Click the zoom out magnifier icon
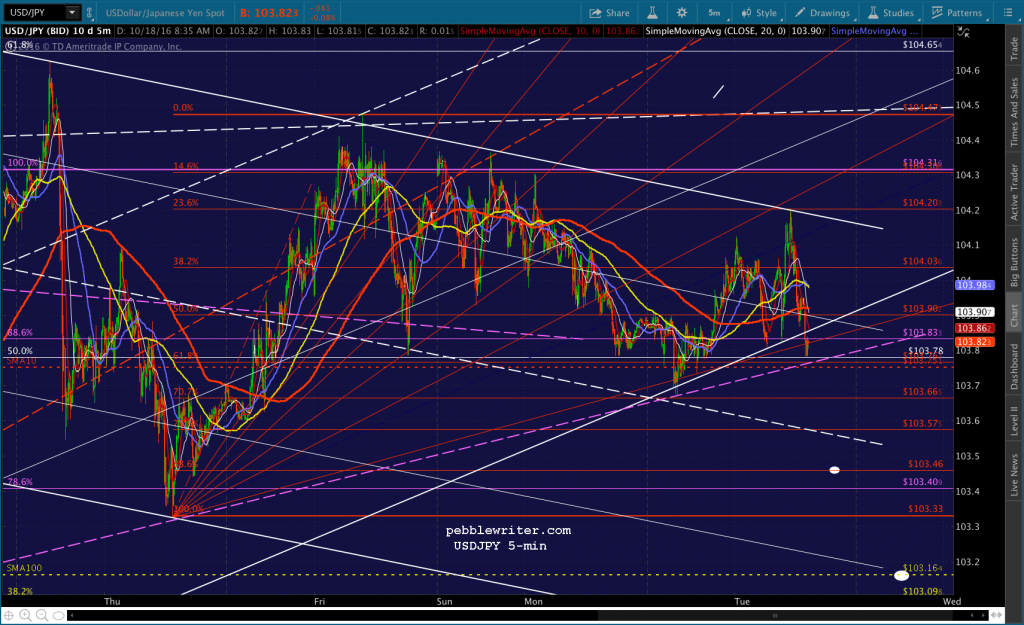Image resolution: width=1024 pixels, height=625 pixels. 42,615
